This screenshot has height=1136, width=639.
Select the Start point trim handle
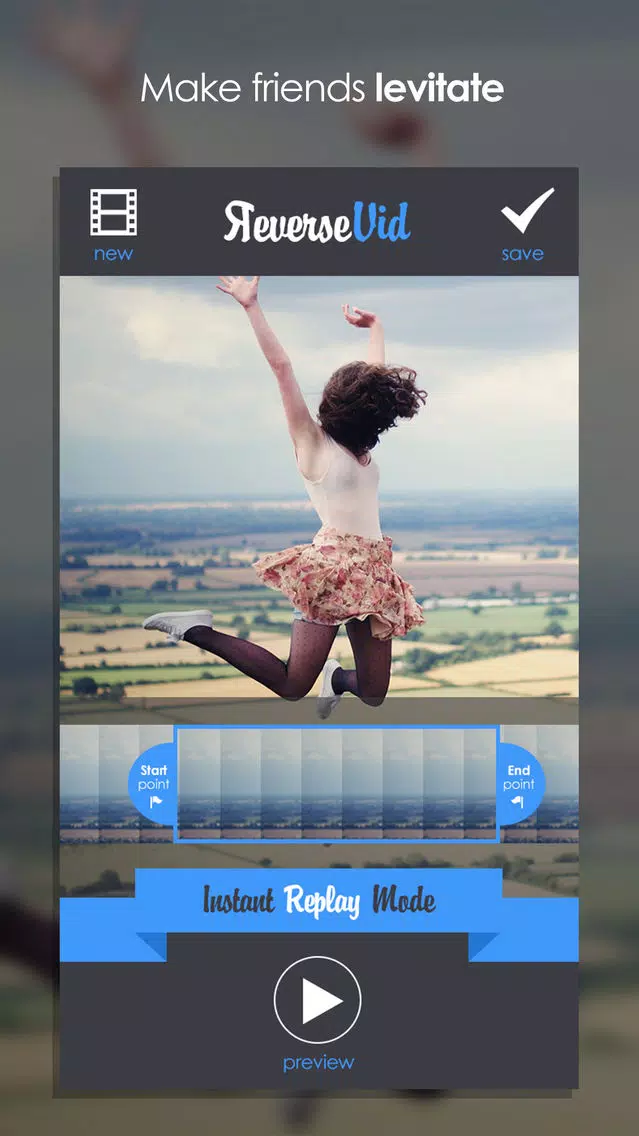(x=153, y=784)
